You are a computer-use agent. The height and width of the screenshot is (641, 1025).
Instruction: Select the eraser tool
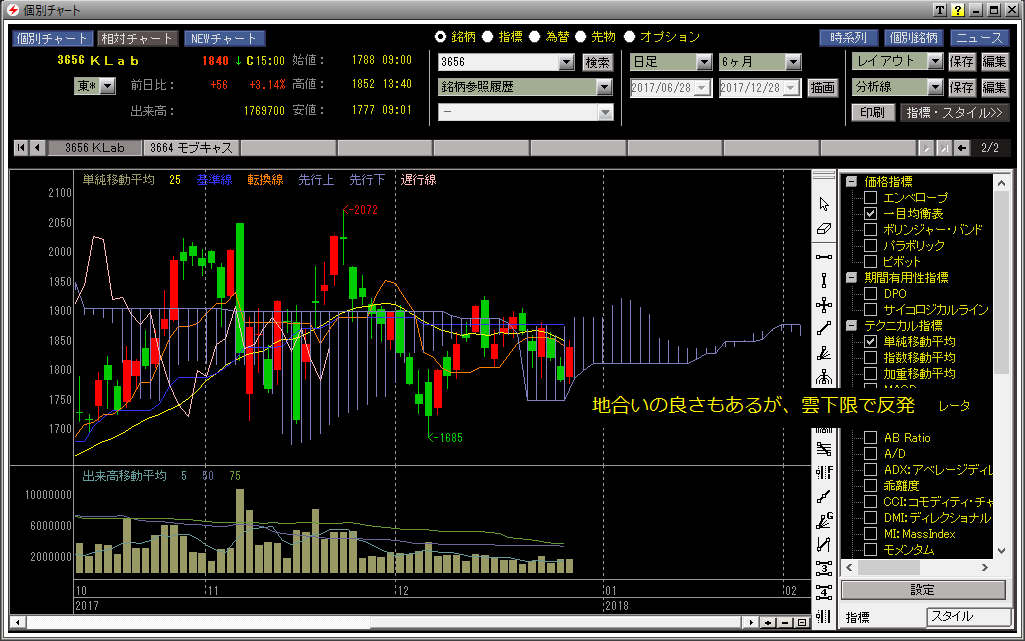point(824,229)
